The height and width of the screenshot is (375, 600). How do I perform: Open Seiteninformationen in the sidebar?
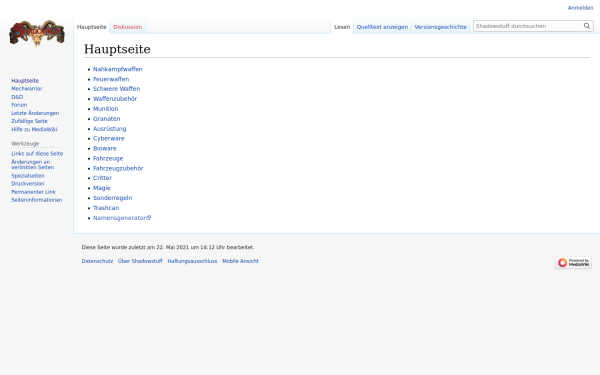tap(37, 200)
